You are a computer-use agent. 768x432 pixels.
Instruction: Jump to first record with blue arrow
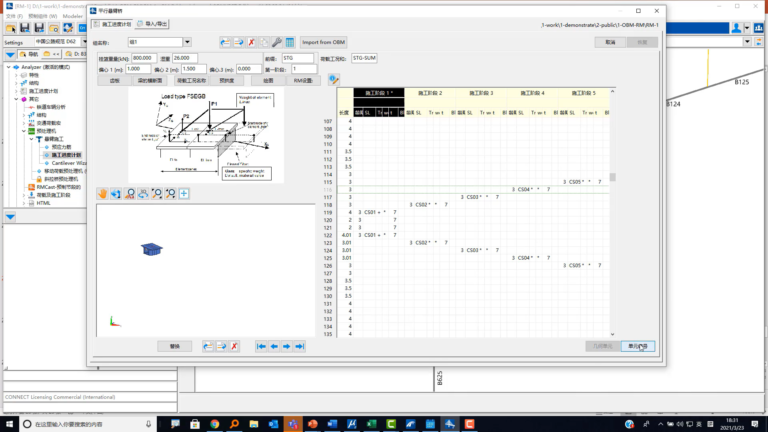click(x=261, y=346)
